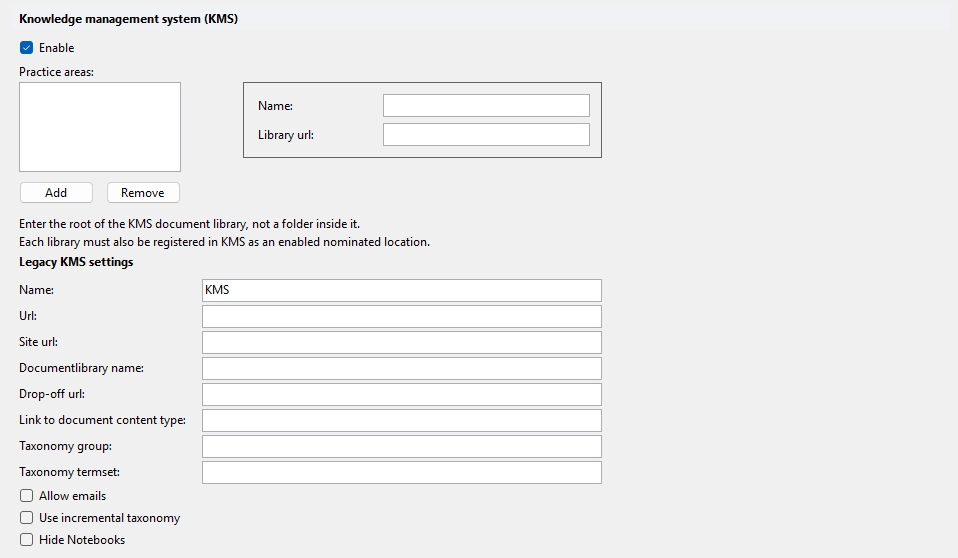Viewport: 958px width, 558px height.
Task: Focus Link to document content type field
Action: point(402,420)
